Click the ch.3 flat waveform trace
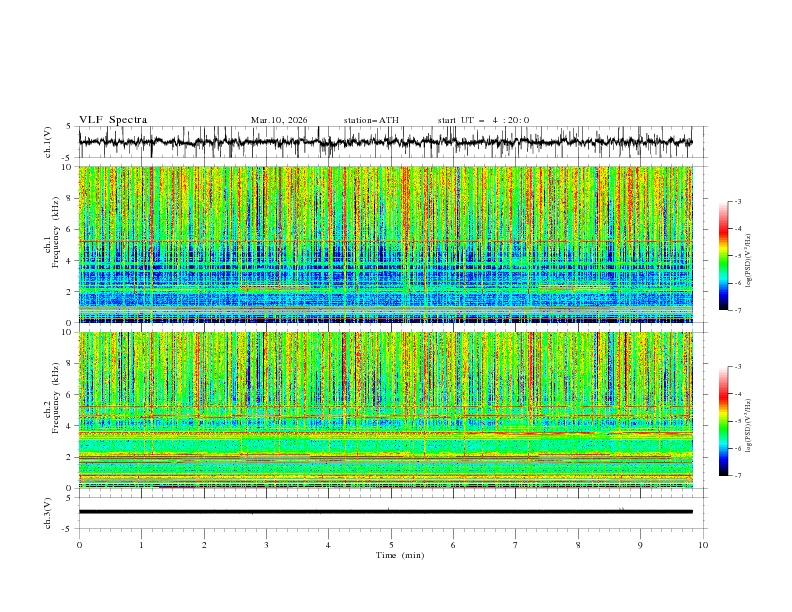Viewport: 792px width, 612px height. (x=386, y=512)
